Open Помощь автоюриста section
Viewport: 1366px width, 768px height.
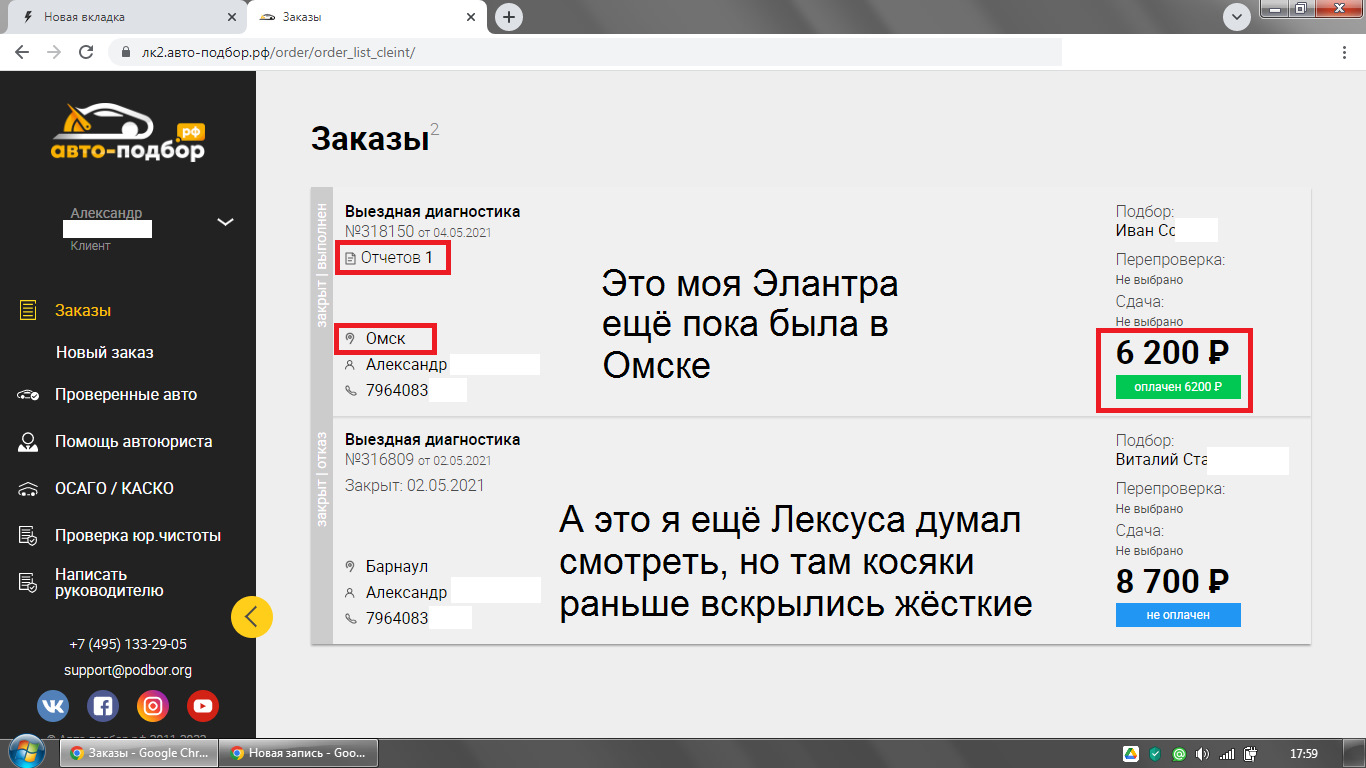click(x=133, y=441)
